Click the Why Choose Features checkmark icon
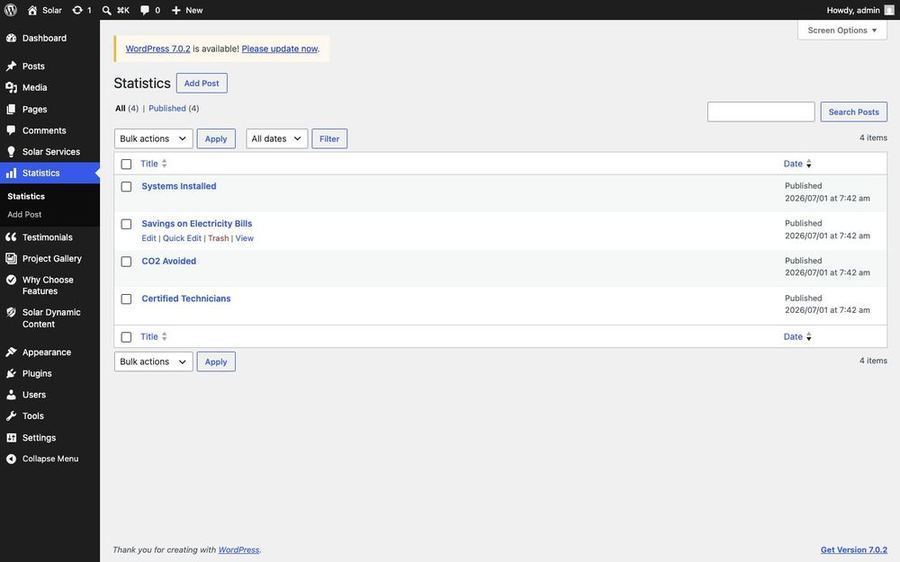Viewport: 900px width, 562px height. (x=11, y=280)
